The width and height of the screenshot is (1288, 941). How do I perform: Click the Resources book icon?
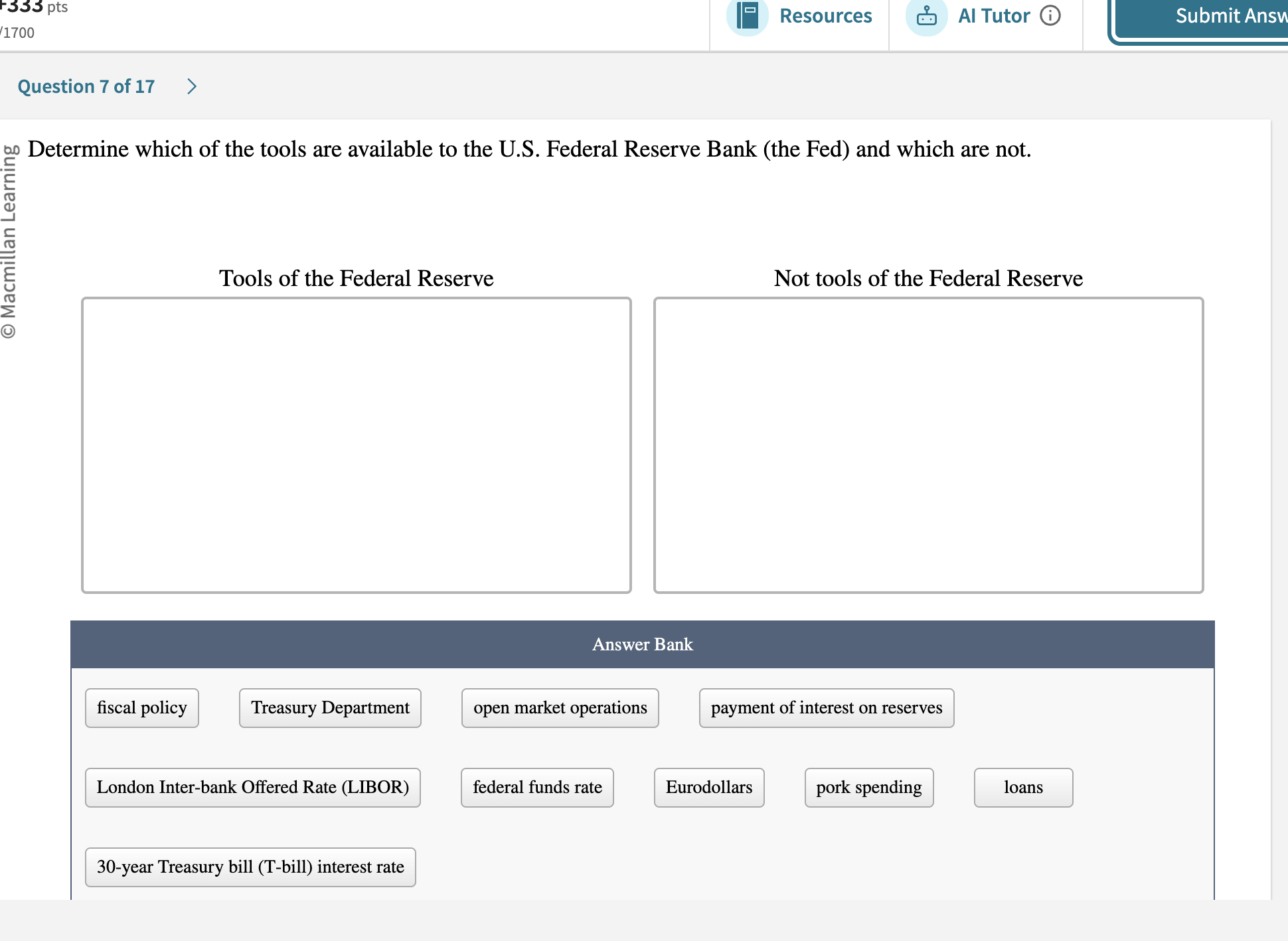(748, 16)
